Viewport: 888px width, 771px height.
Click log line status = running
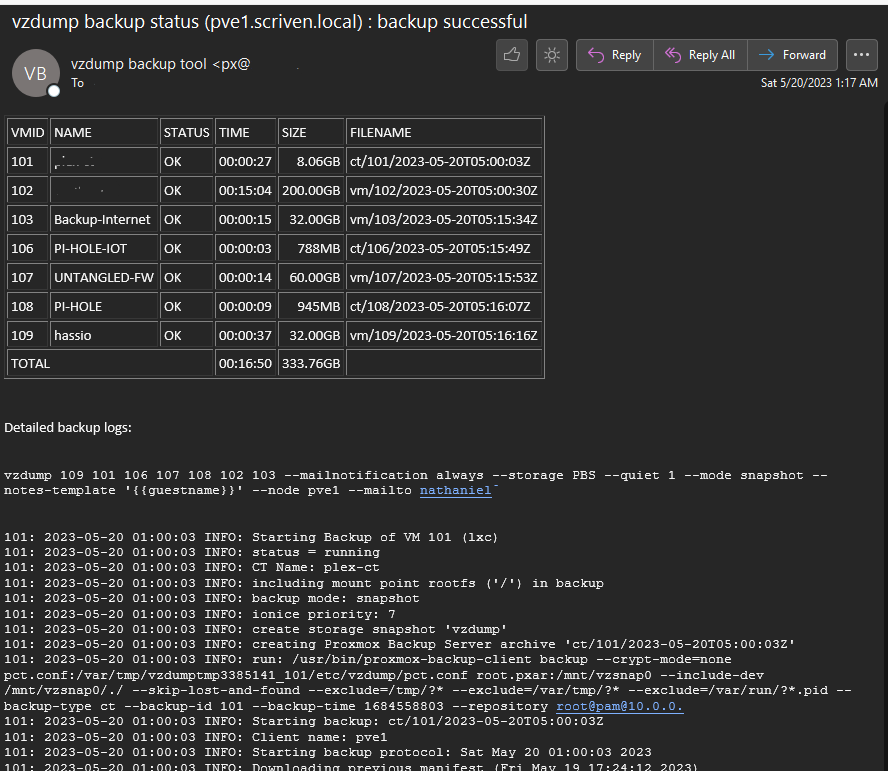click(191, 552)
